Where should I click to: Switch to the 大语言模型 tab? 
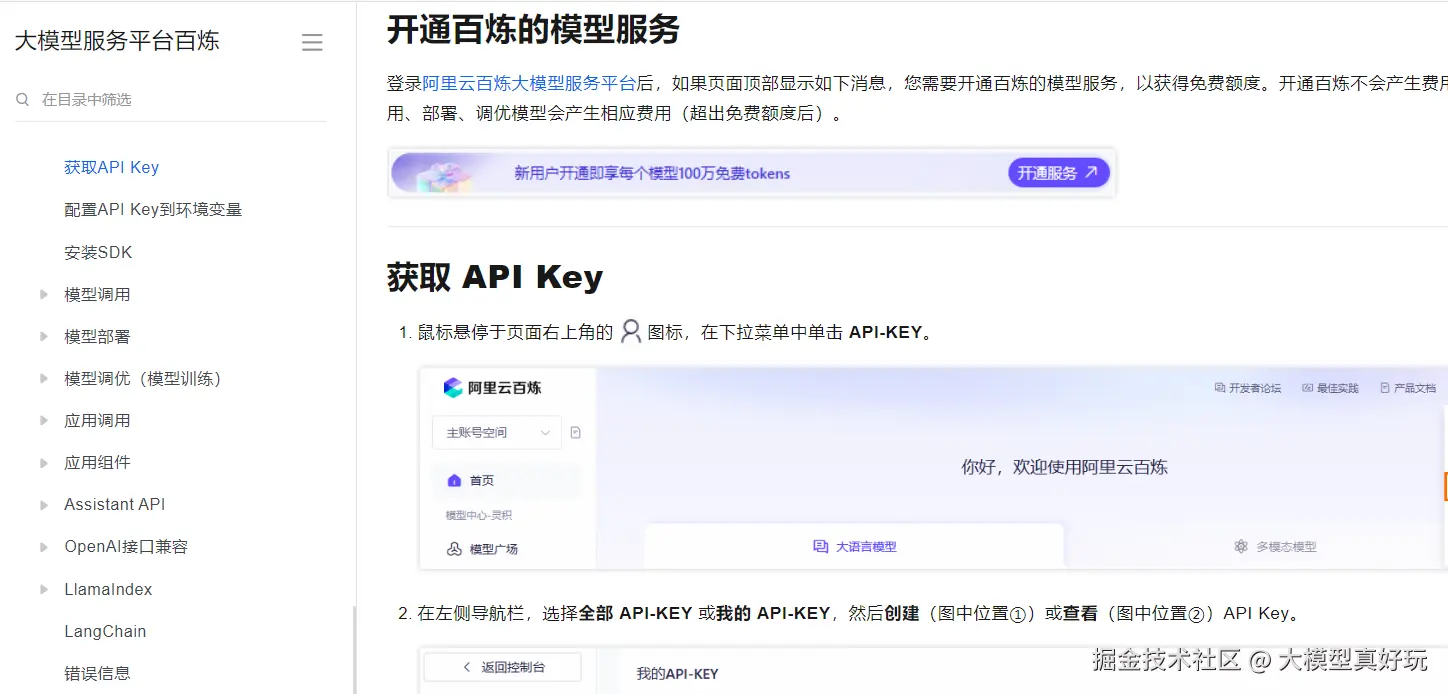point(853,546)
